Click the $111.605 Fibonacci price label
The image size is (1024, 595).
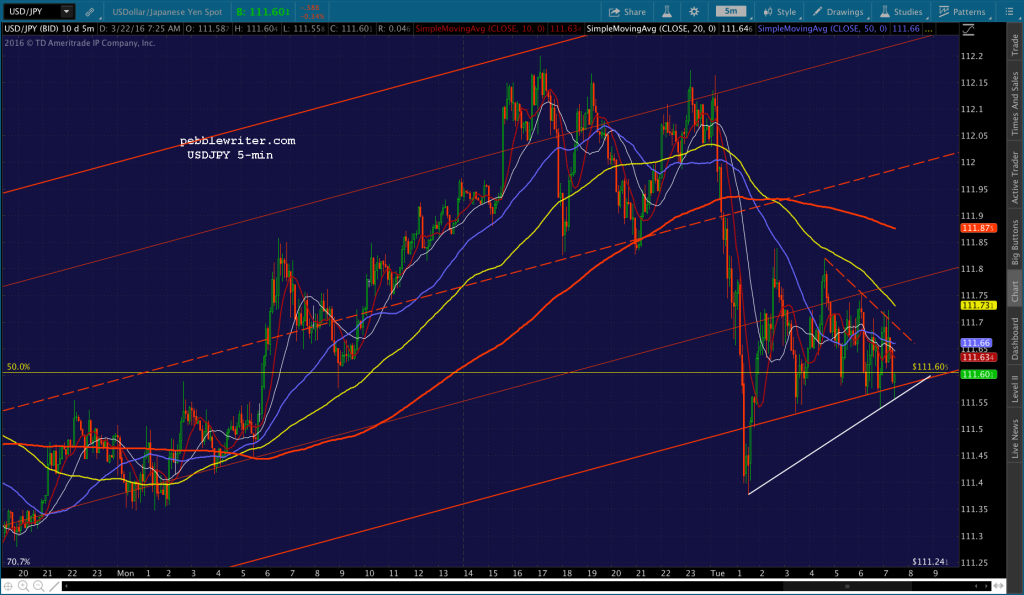930,367
